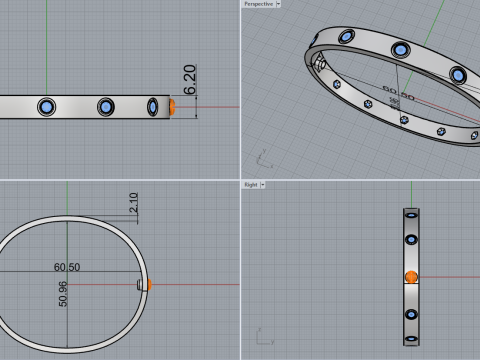Select the 50.96 vertical dimension text
The height and width of the screenshot is (360, 480).
(63, 294)
